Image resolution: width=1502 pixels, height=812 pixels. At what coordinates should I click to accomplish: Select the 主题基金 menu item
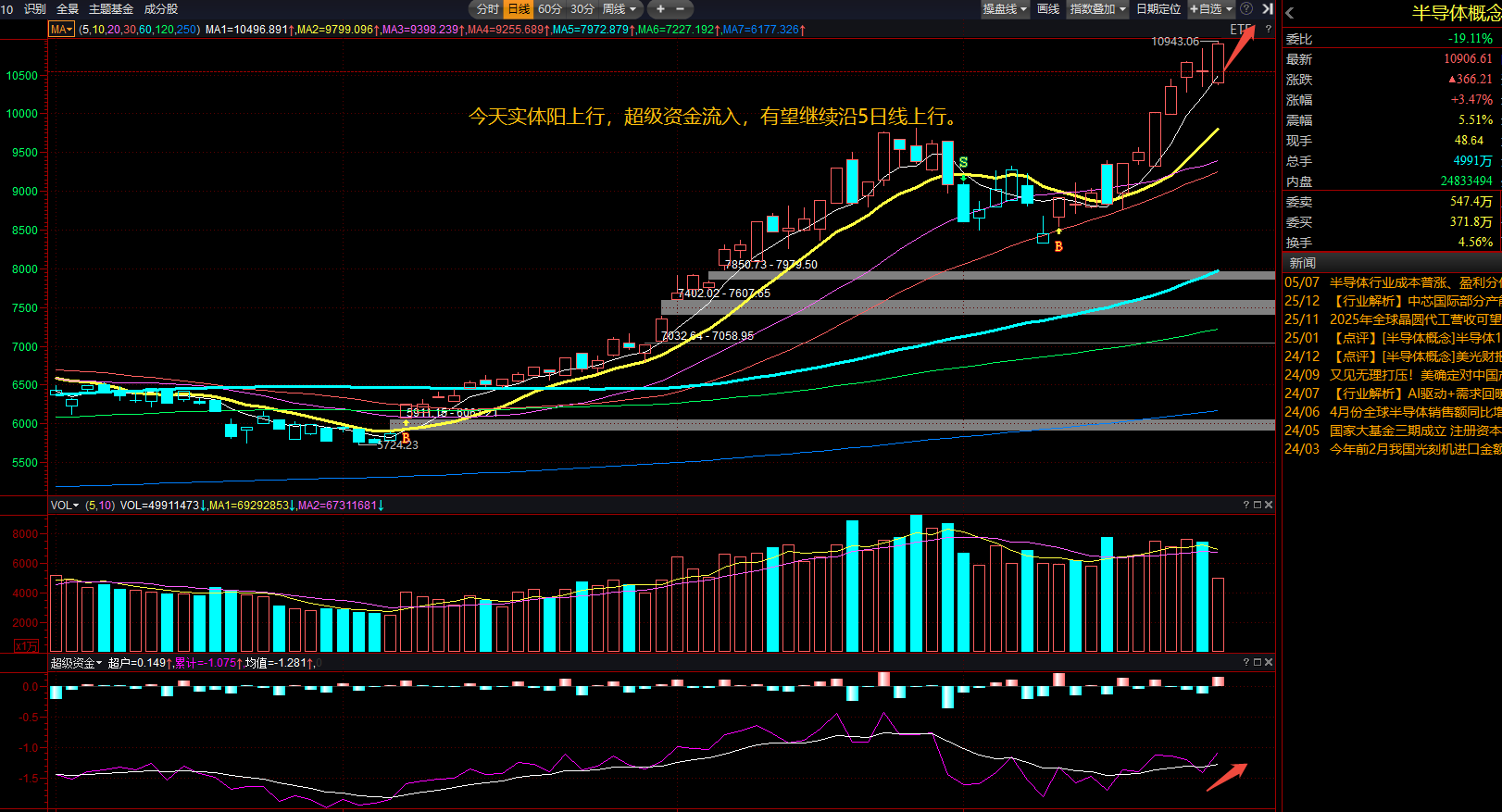point(111,8)
